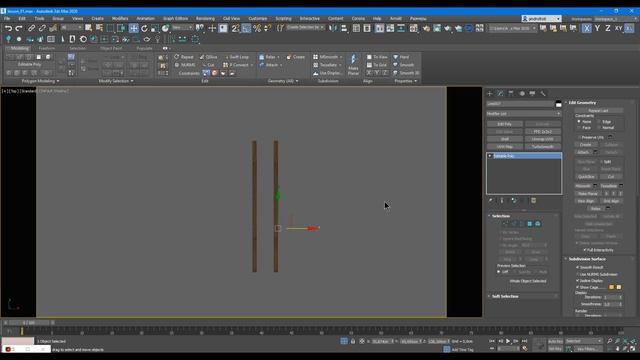Screen dimensions: 640x360
Task: Click the Render teapot icon
Action: click(x=448, y=28)
